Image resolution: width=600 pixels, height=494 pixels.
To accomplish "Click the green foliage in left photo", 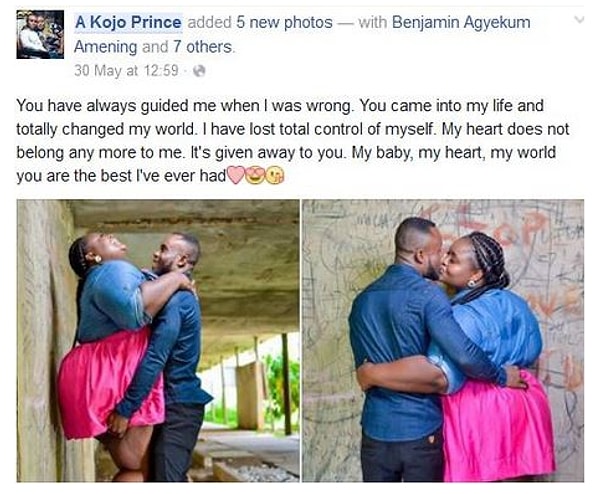I will (x=281, y=386).
